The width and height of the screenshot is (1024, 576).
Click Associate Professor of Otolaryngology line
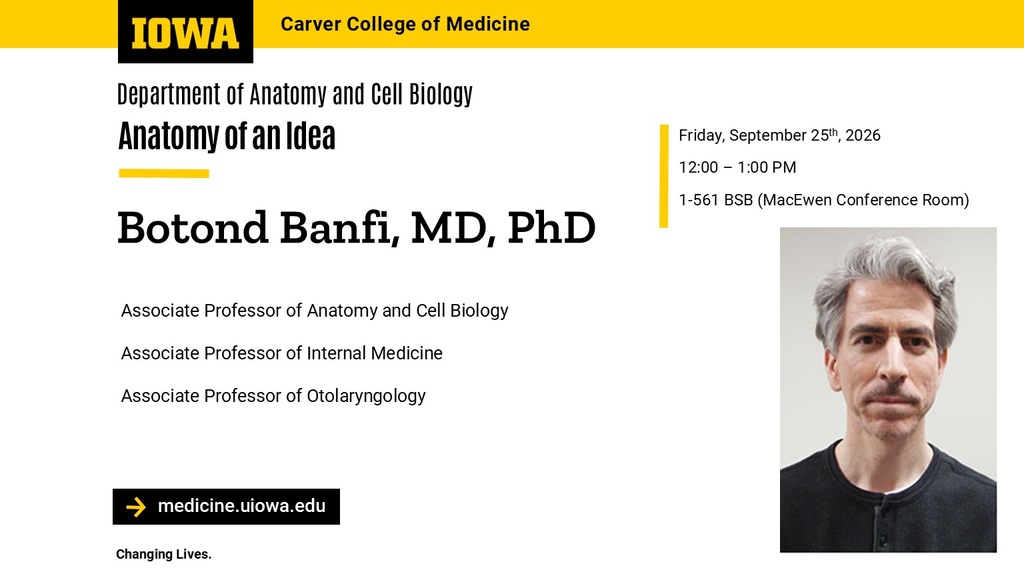click(x=273, y=396)
